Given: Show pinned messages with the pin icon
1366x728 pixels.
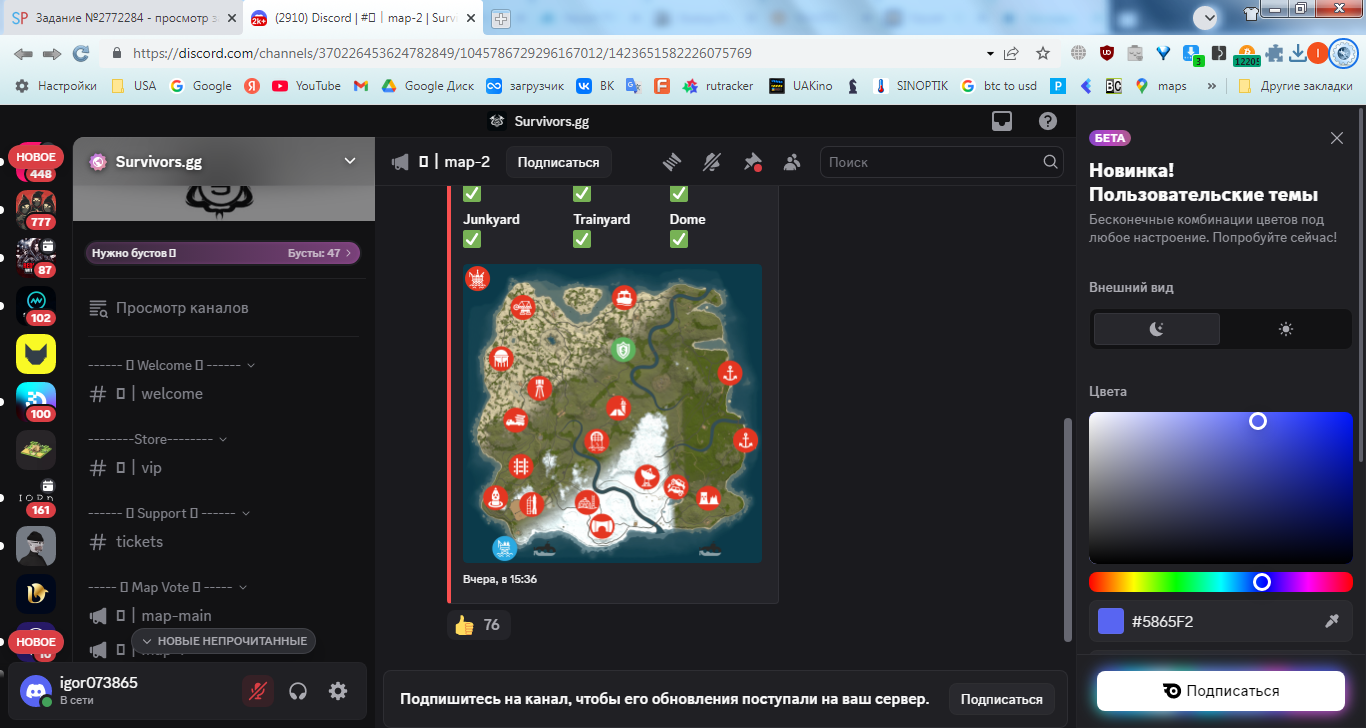Looking at the screenshot, I should point(752,162).
